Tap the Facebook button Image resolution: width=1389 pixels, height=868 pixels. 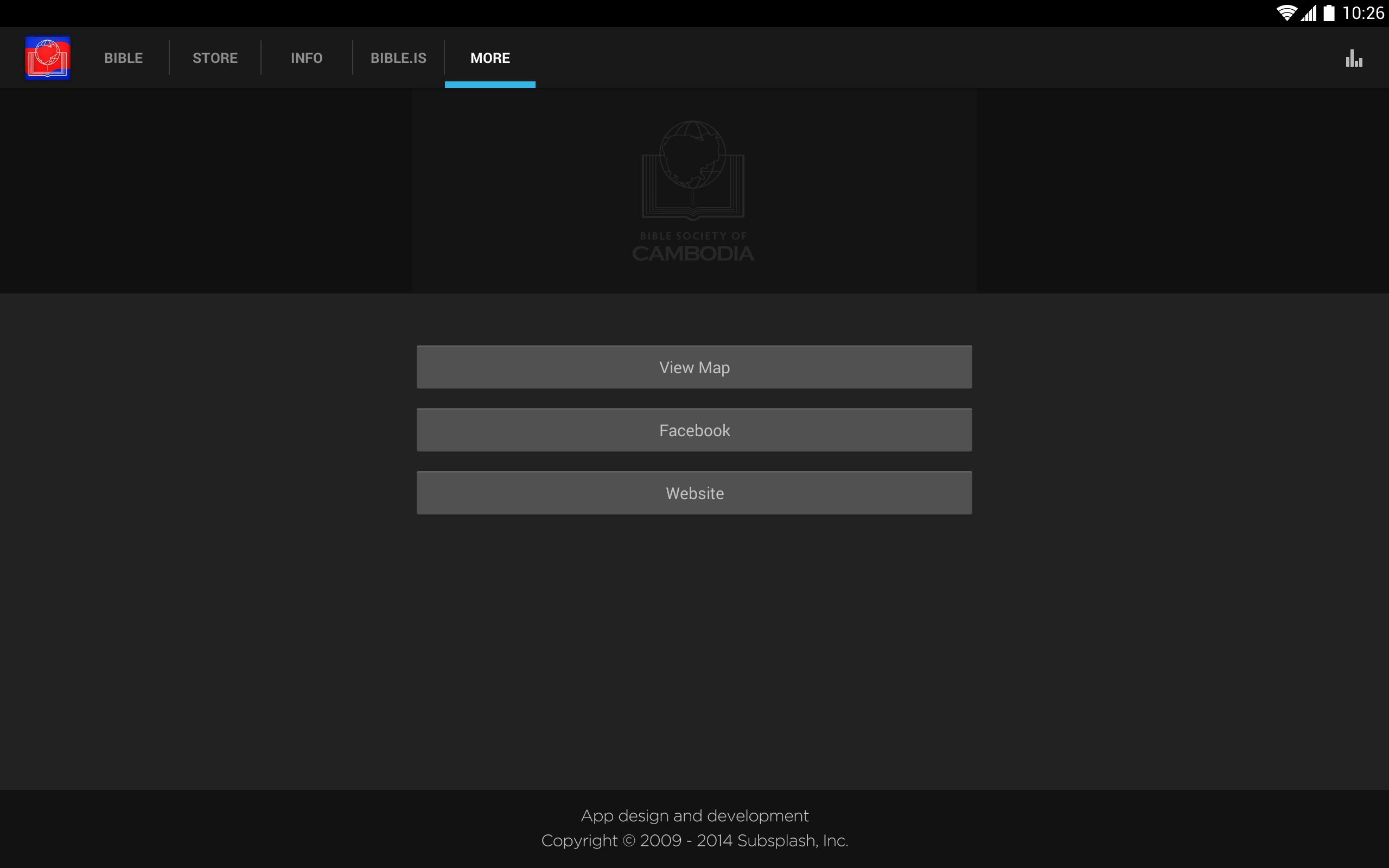[694, 431]
